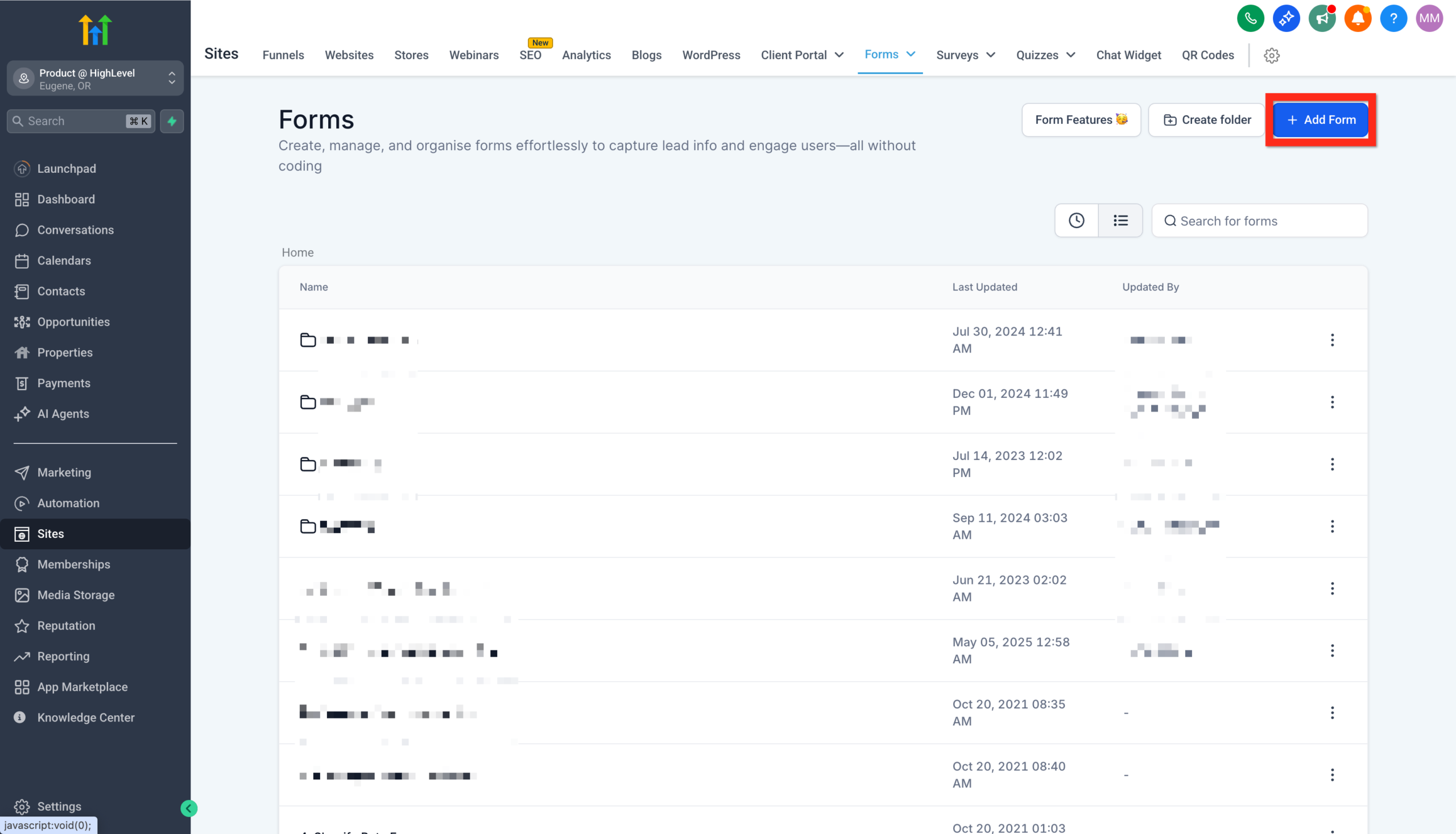Click the help question mark icon
The height and width of the screenshot is (834, 1456).
[1393, 18]
